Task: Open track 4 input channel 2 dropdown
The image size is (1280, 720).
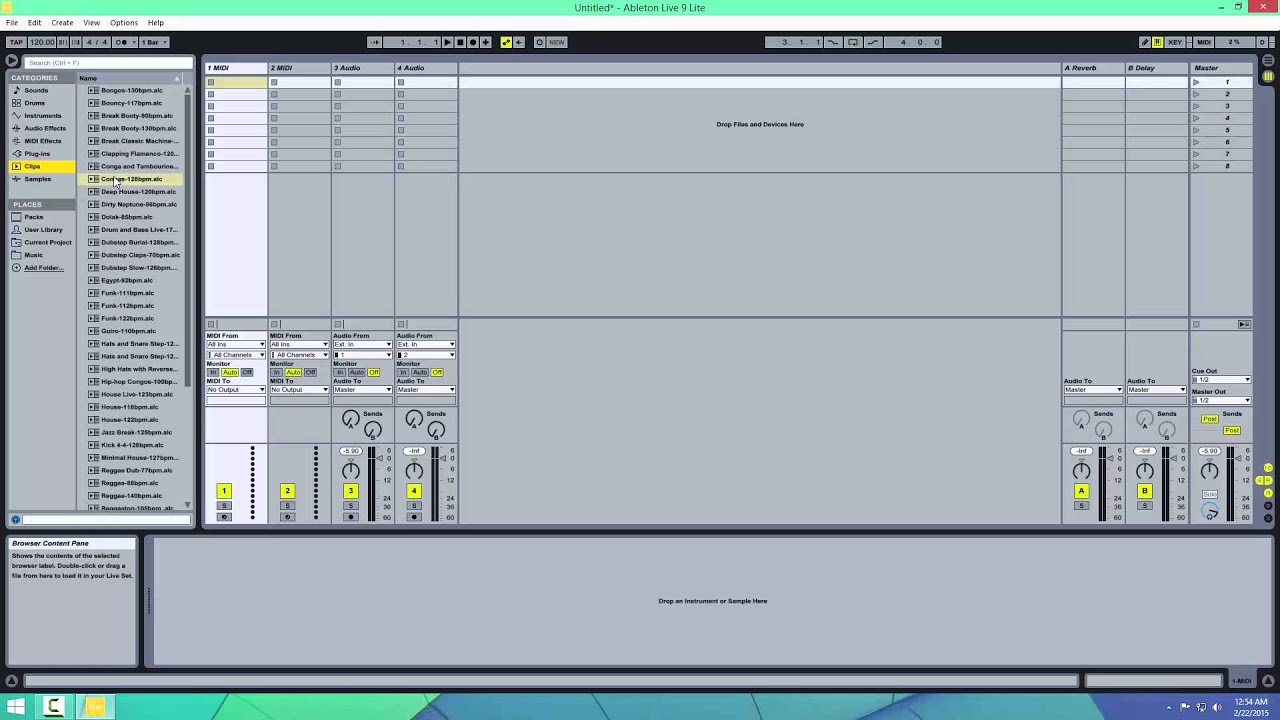Action: [x=426, y=355]
